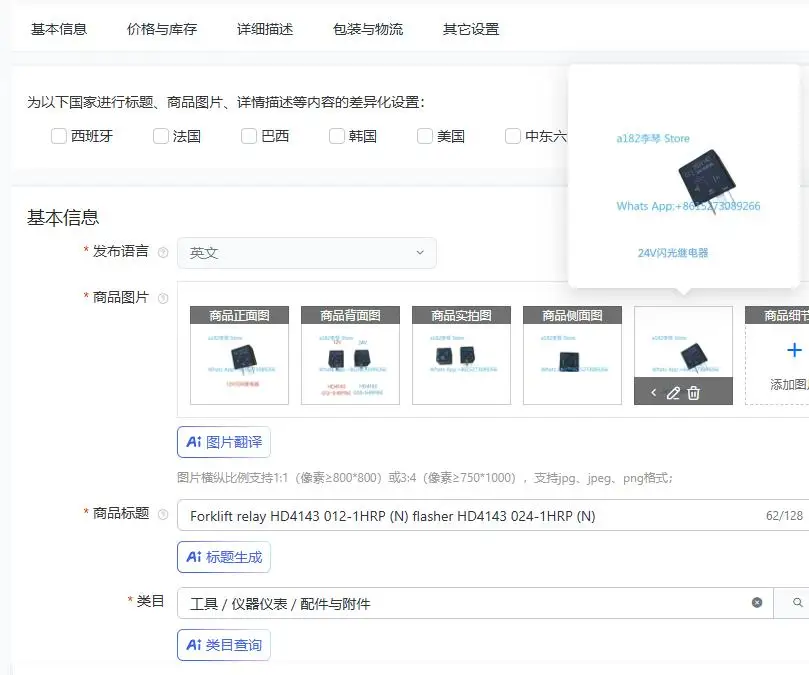Switch to the 详细描述 tab

265,29
